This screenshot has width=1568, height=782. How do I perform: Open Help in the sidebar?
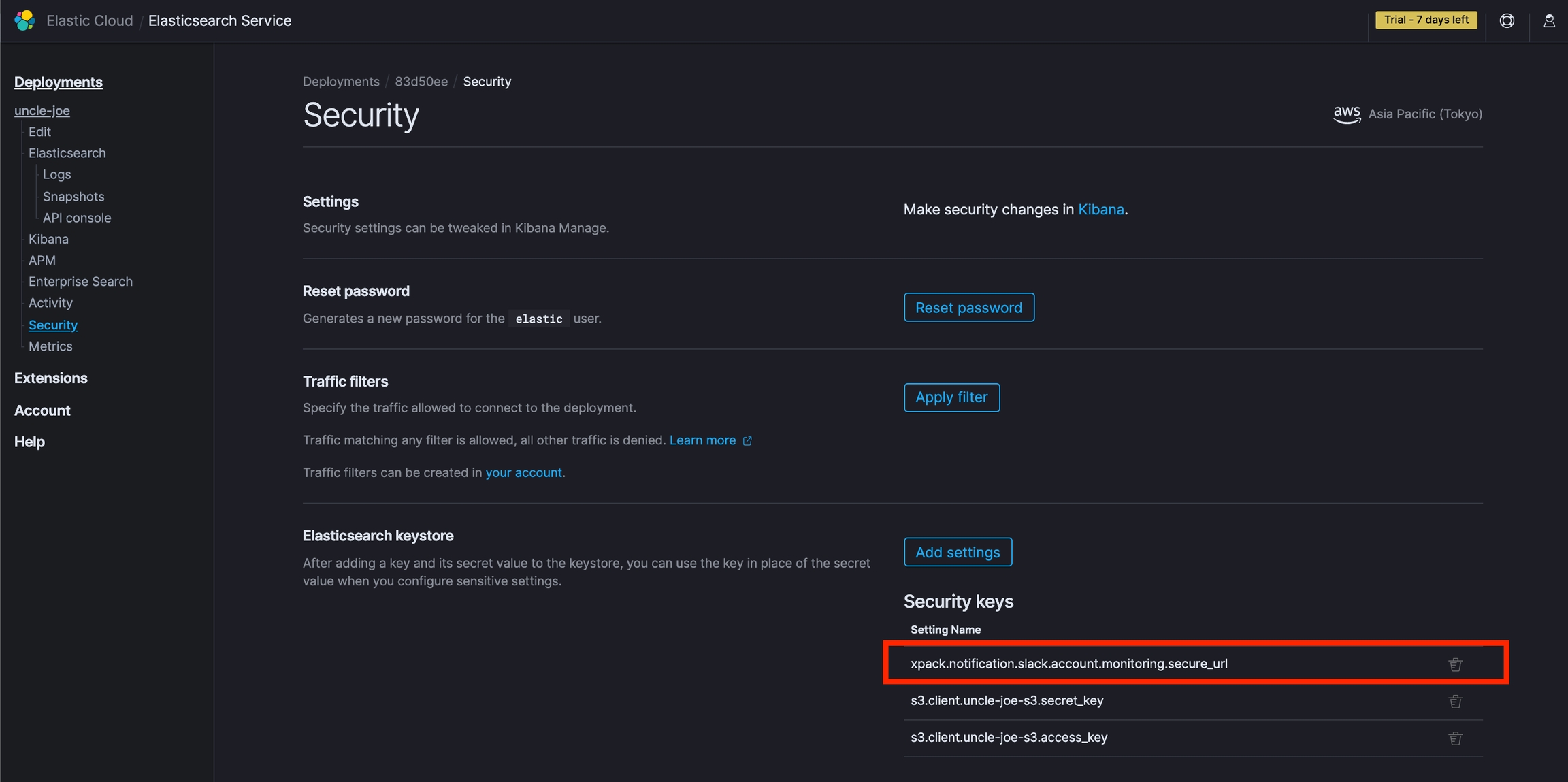[x=29, y=442]
